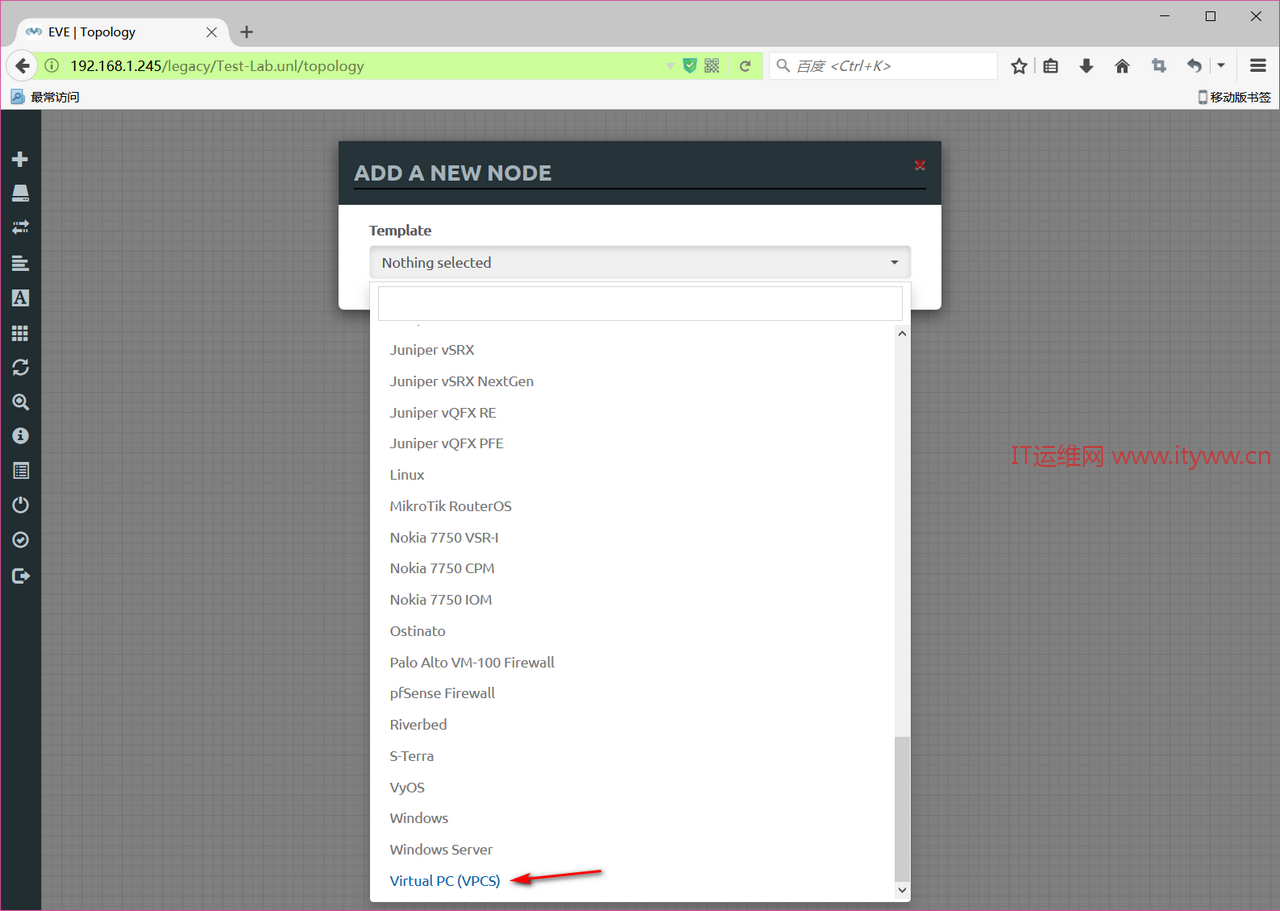This screenshot has width=1280, height=911.
Task: Close the Add a New Node dialog
Action: (920, 165)
